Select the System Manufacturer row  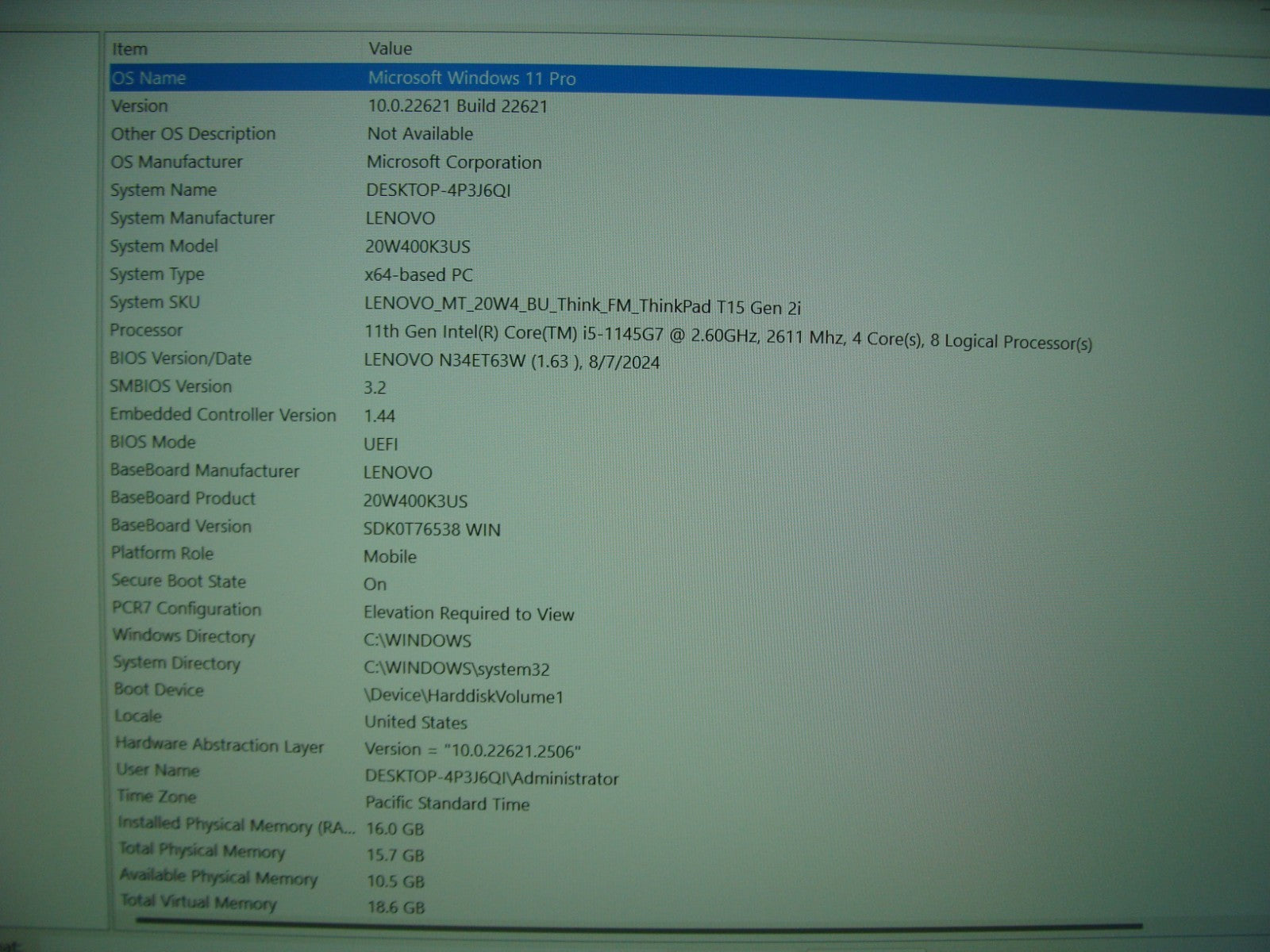tap(192, 218)
